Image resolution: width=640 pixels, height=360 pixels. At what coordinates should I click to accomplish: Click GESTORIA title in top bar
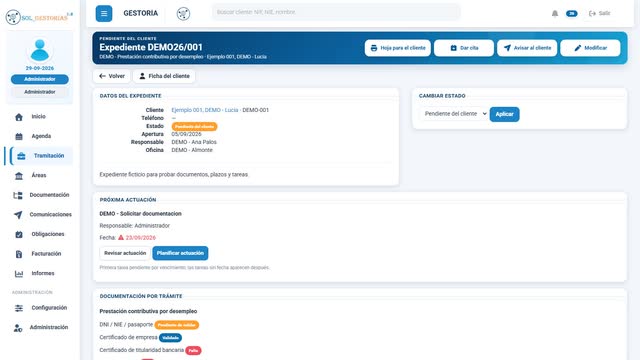click(140, 13)
